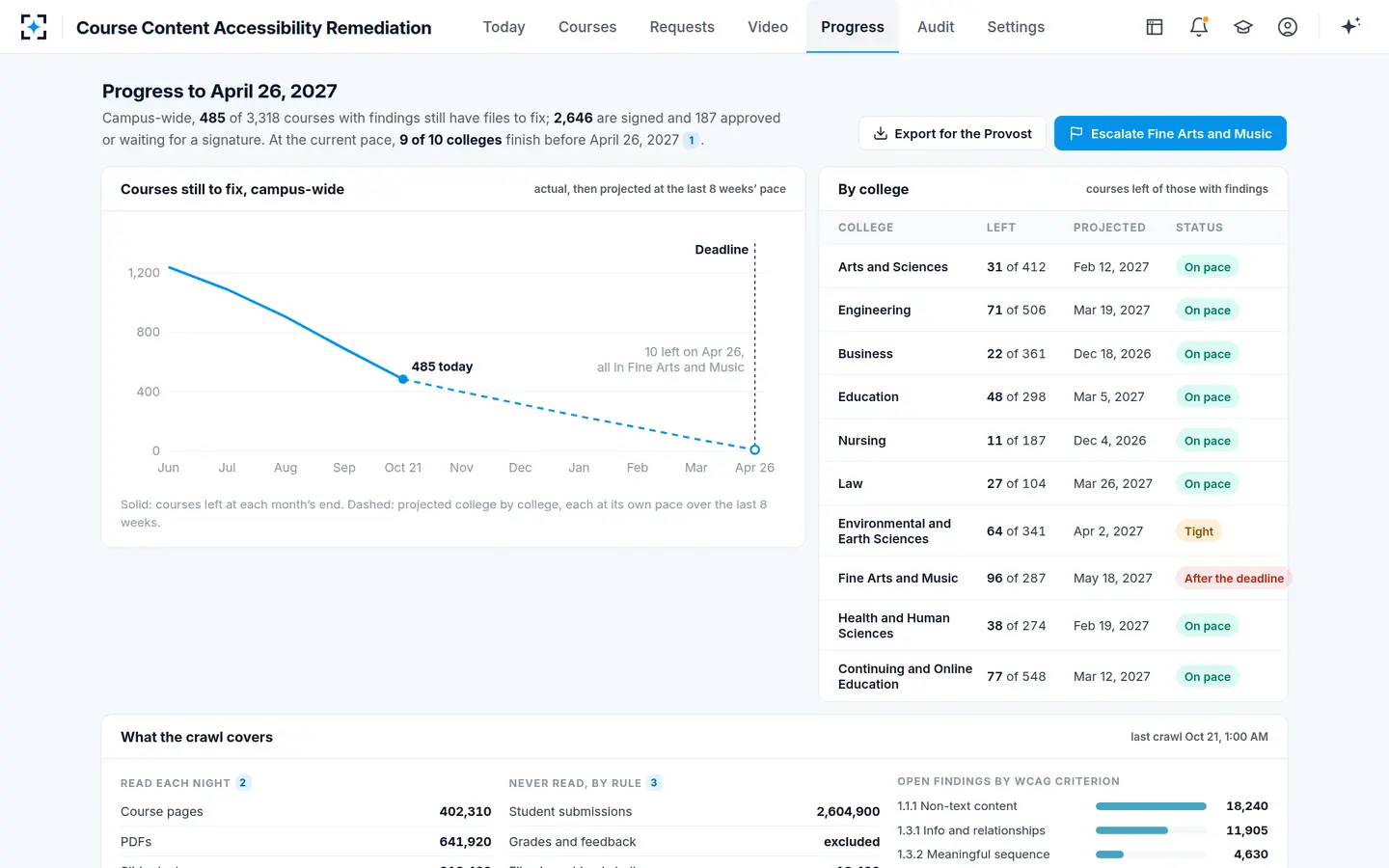
Task: Click the graduation cap icon
Action: point(1243,27)
